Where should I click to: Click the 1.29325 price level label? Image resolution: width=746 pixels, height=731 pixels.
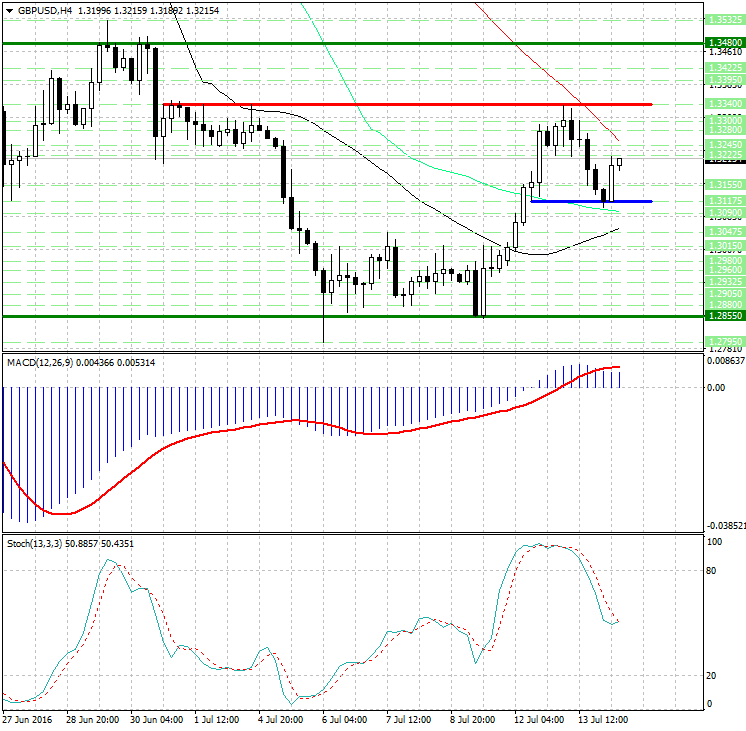click(725, 282)
